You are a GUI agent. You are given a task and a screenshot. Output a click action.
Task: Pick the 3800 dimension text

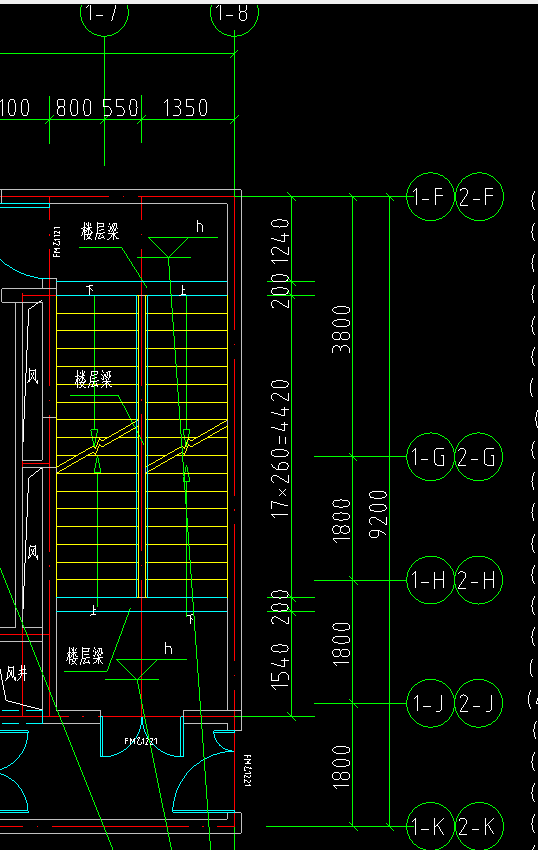pos(341,329)
